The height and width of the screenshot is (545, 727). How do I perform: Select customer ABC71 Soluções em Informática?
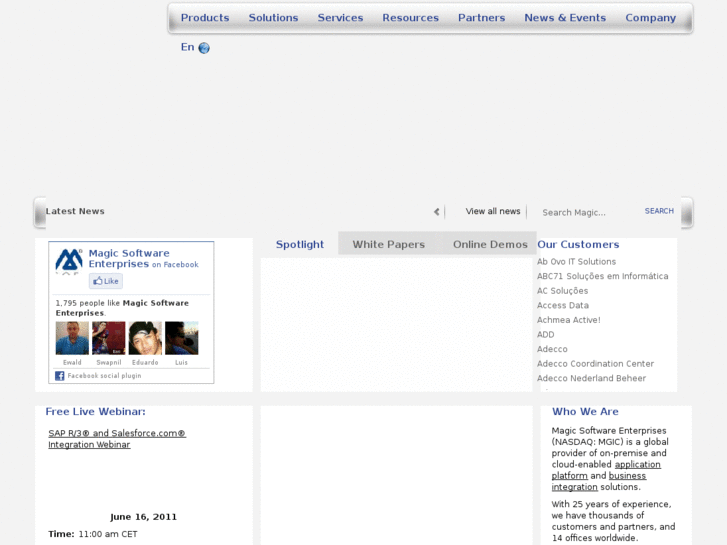pyautogui.click(x=603, y=276)
